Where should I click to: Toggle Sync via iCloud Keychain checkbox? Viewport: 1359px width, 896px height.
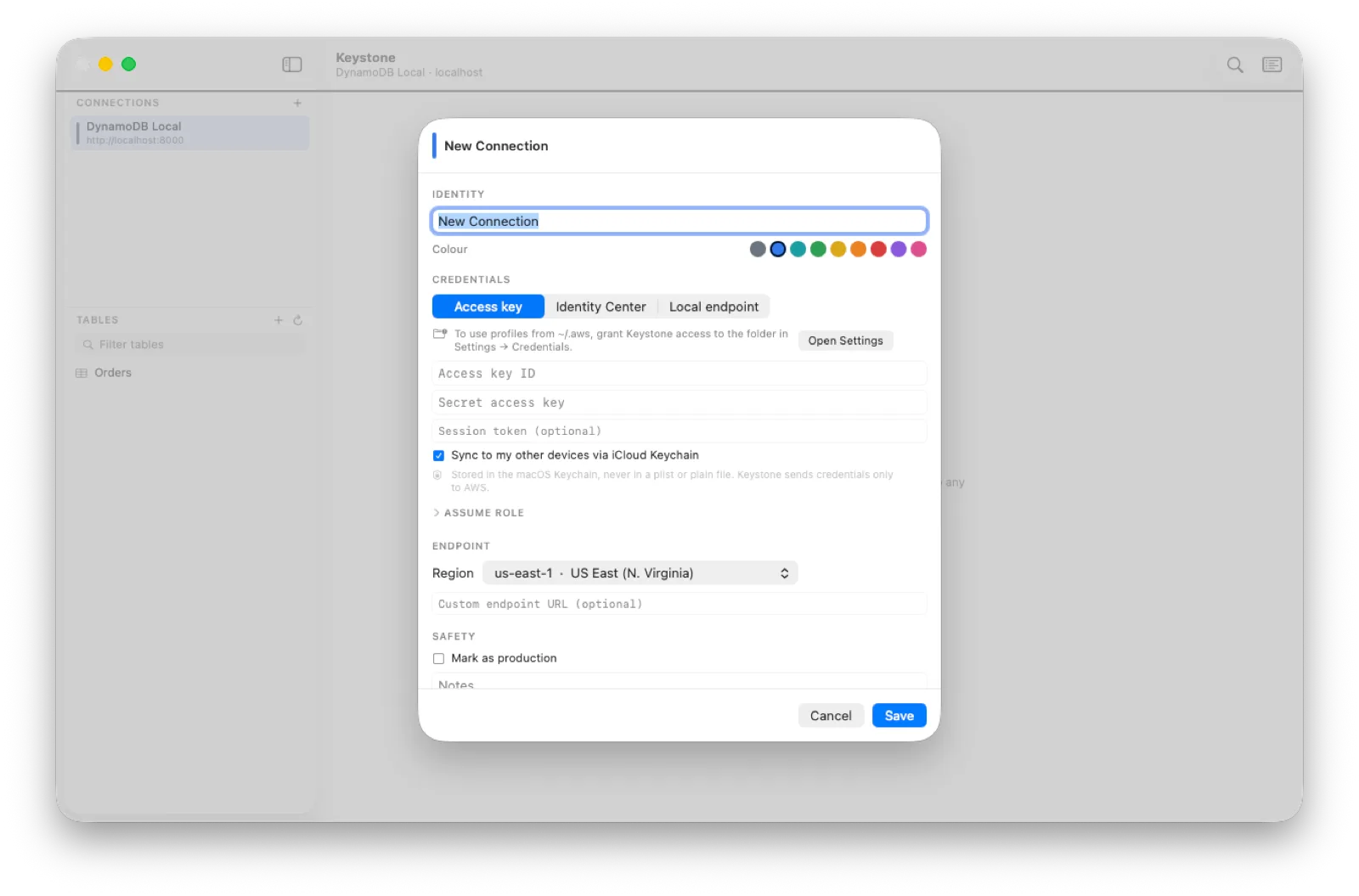point(438,455)
